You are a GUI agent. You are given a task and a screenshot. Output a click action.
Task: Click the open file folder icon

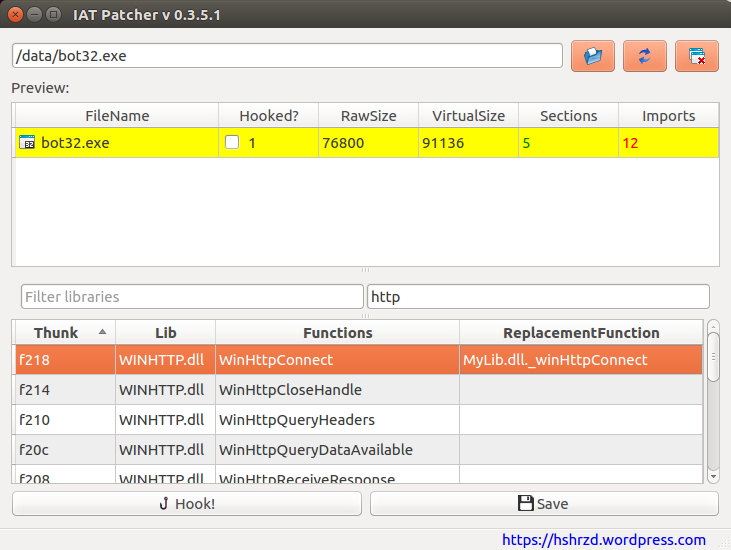pyautogui.click(x=593, y=56)
